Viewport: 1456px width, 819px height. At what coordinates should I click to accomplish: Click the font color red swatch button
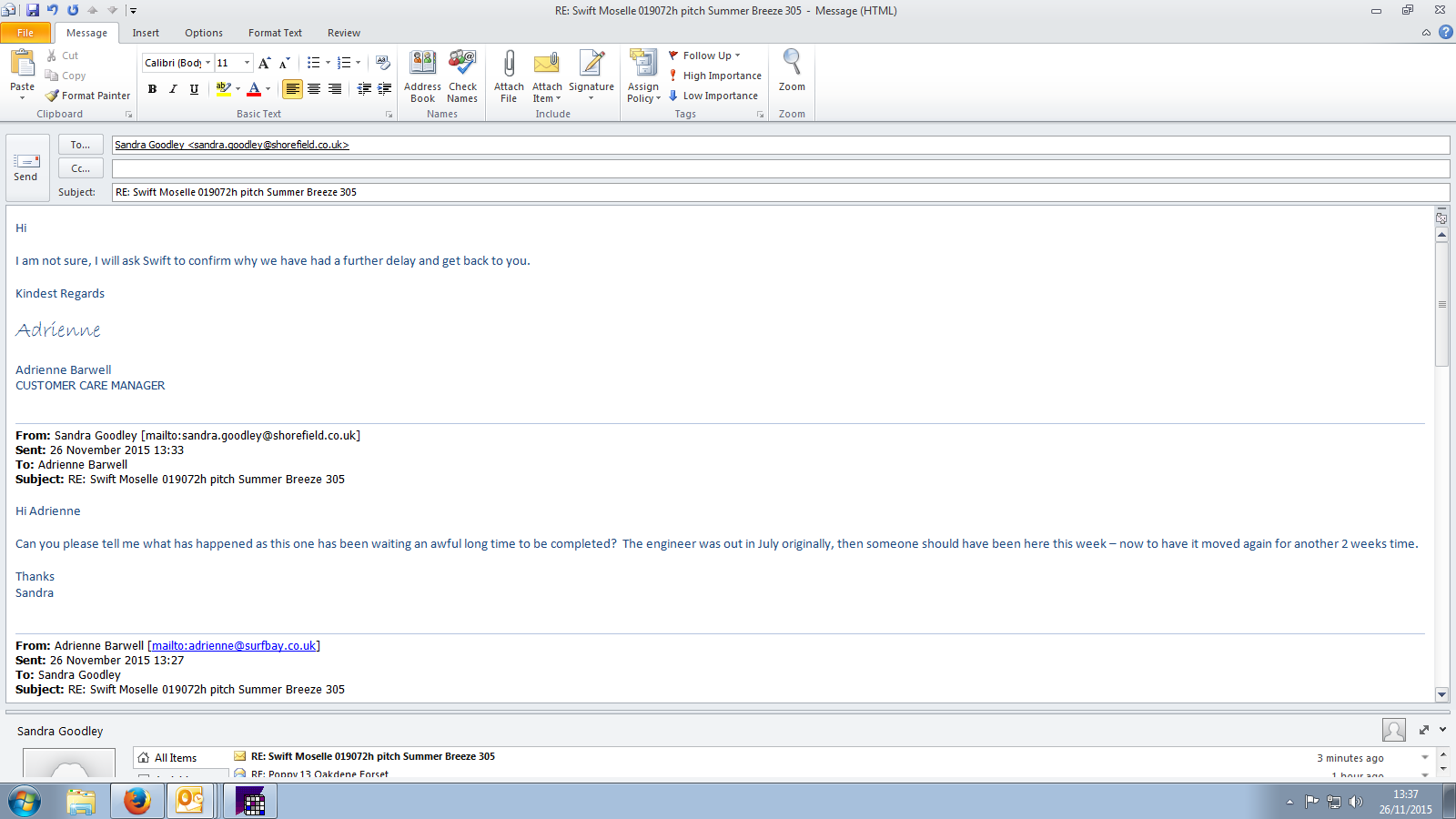click(x=254, y=89)
